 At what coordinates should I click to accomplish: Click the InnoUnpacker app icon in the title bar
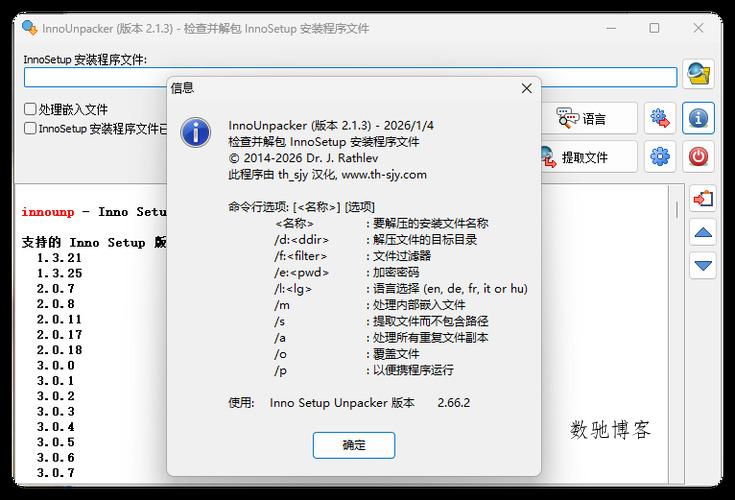pos(30,28)
